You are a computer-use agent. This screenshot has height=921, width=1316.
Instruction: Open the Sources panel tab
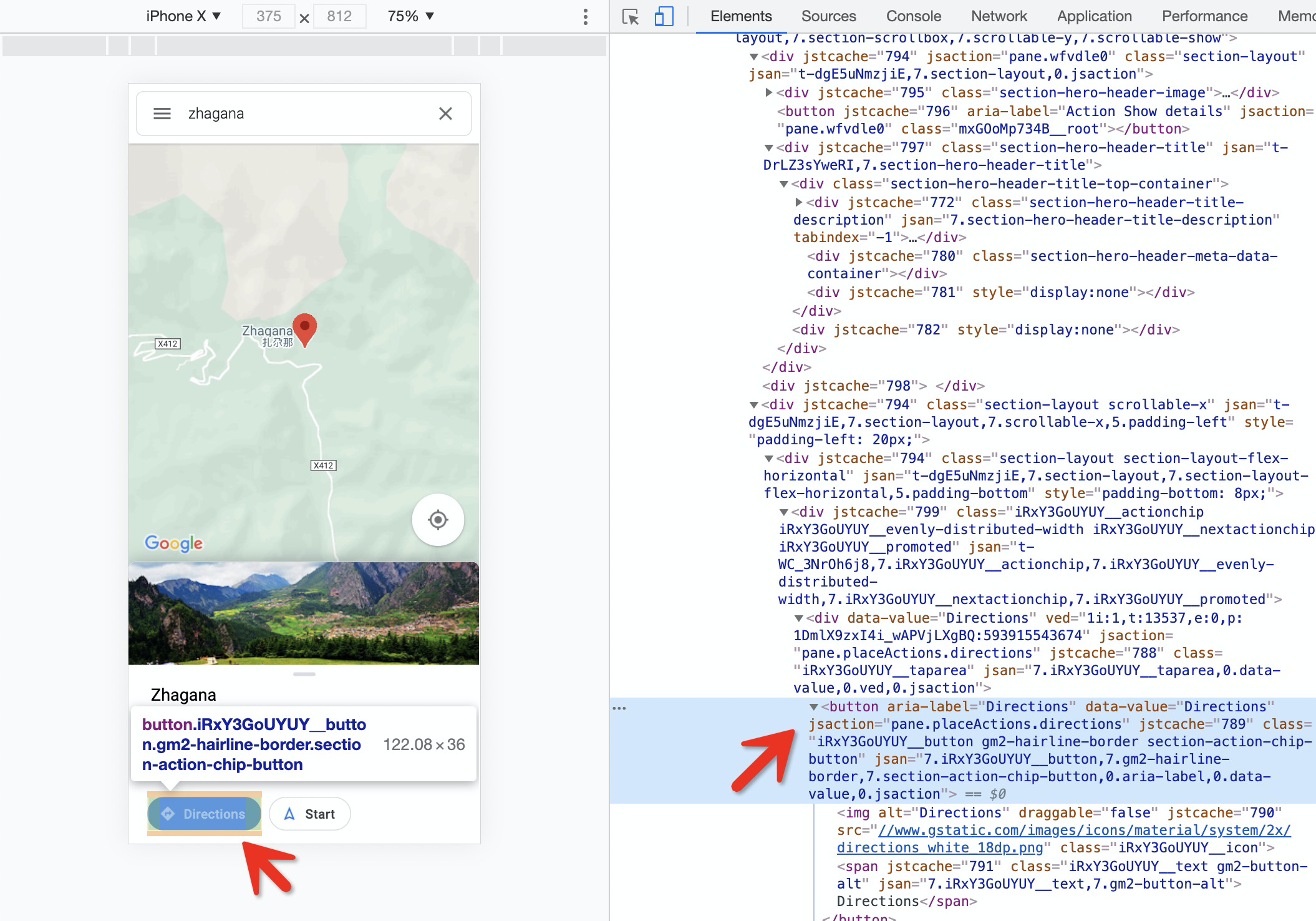coord(828,16)
